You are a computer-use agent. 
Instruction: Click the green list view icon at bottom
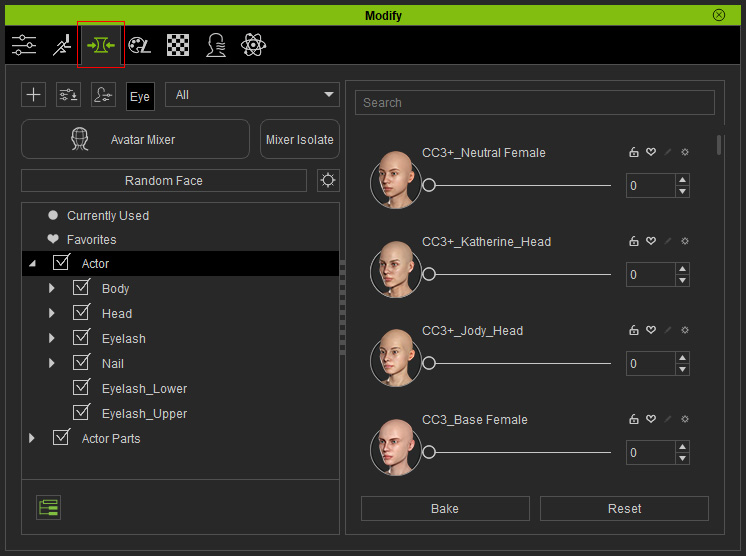(x=49, y=507)
